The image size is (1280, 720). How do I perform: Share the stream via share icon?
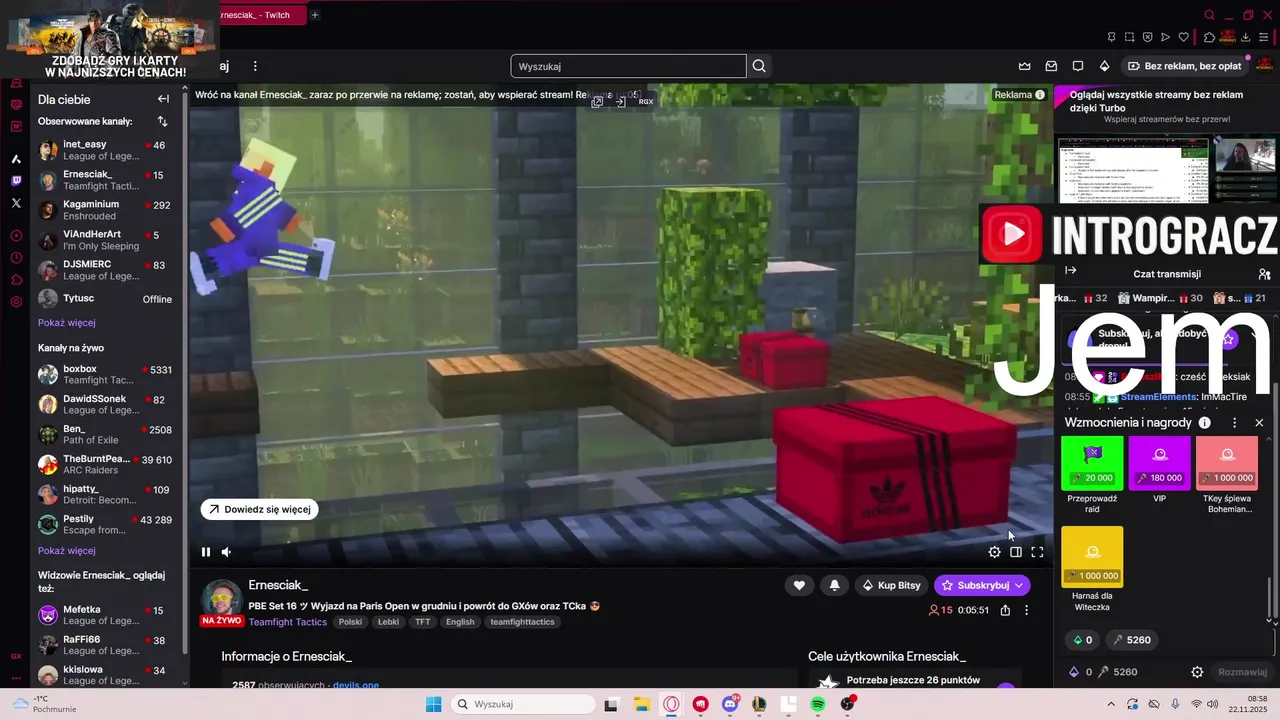(1005, 610)
